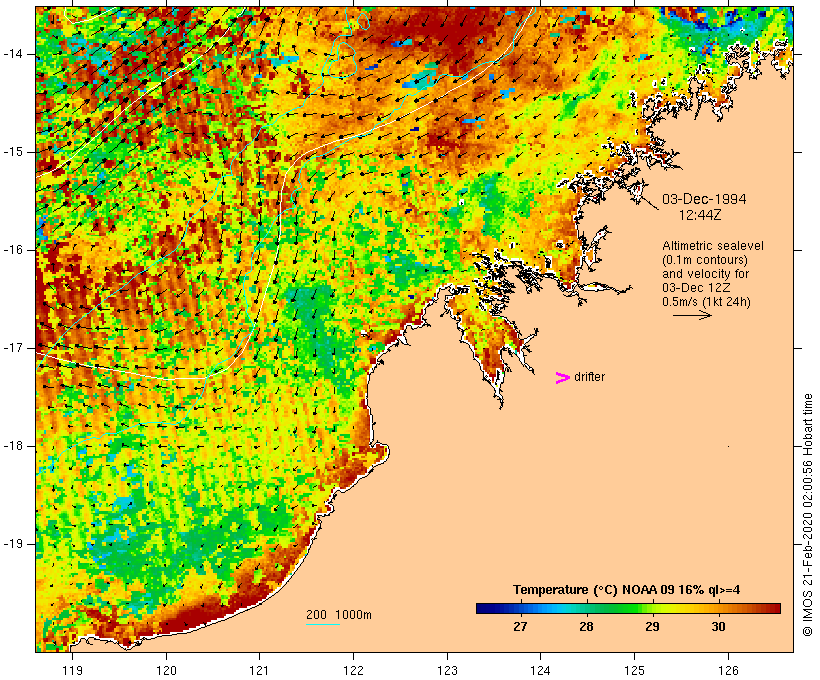Click the longitude axis label '119'

(72, 670)
